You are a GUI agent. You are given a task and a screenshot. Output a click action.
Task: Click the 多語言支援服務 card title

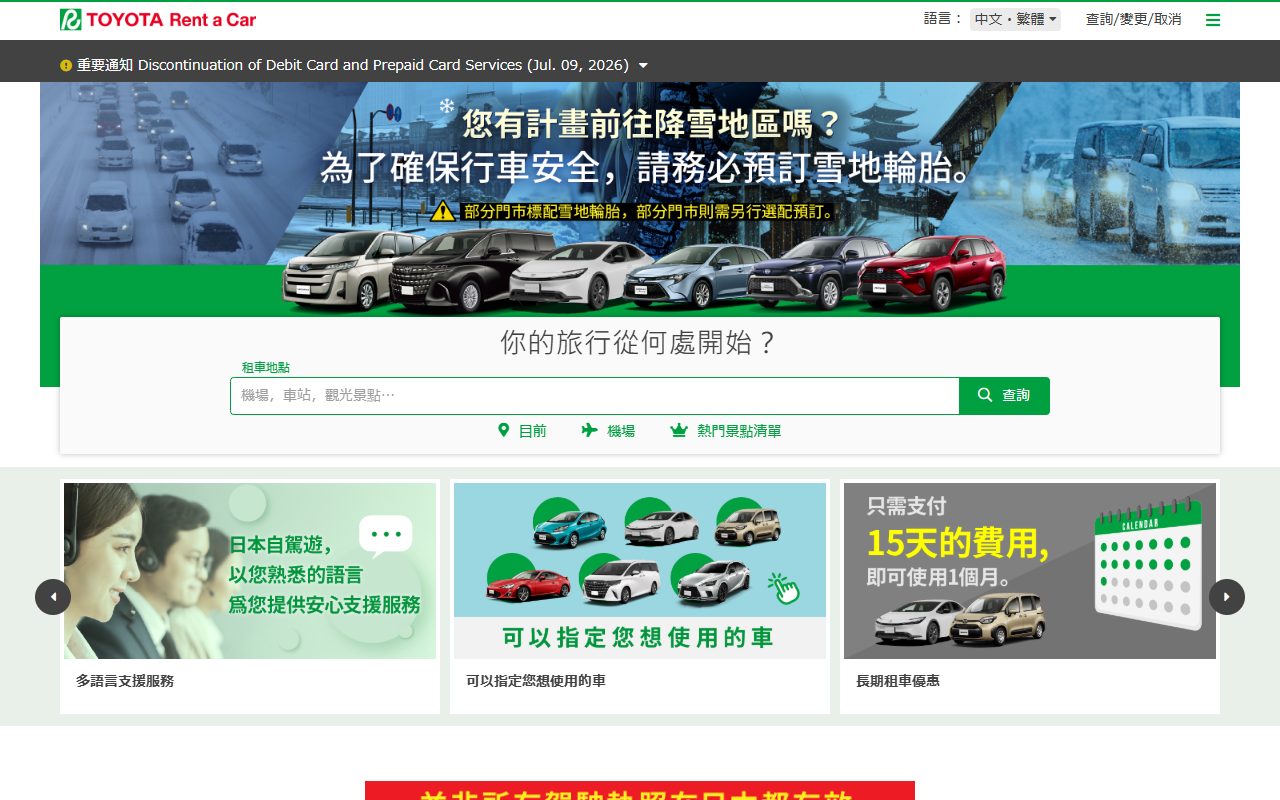[x=125, y=681]
